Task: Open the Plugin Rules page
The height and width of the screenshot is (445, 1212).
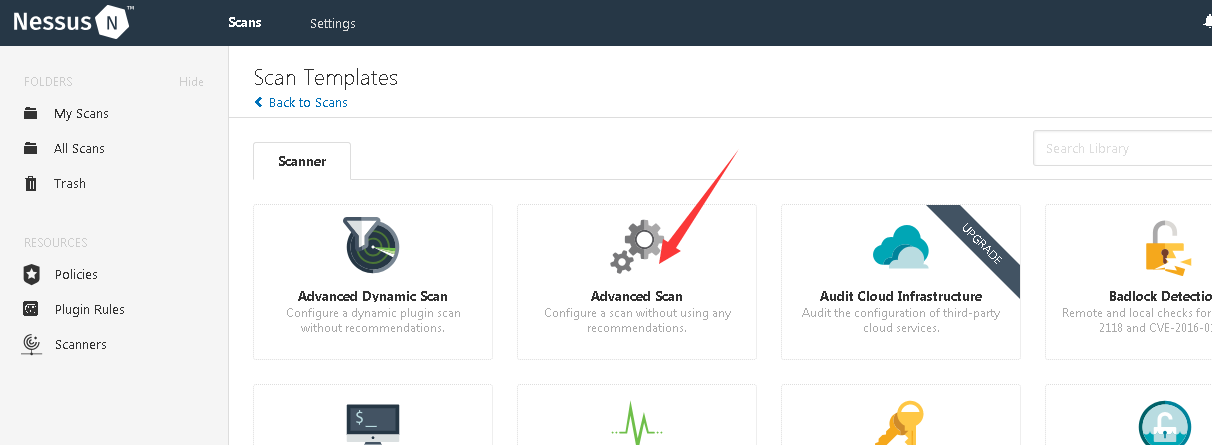Action: coord(89,310)
